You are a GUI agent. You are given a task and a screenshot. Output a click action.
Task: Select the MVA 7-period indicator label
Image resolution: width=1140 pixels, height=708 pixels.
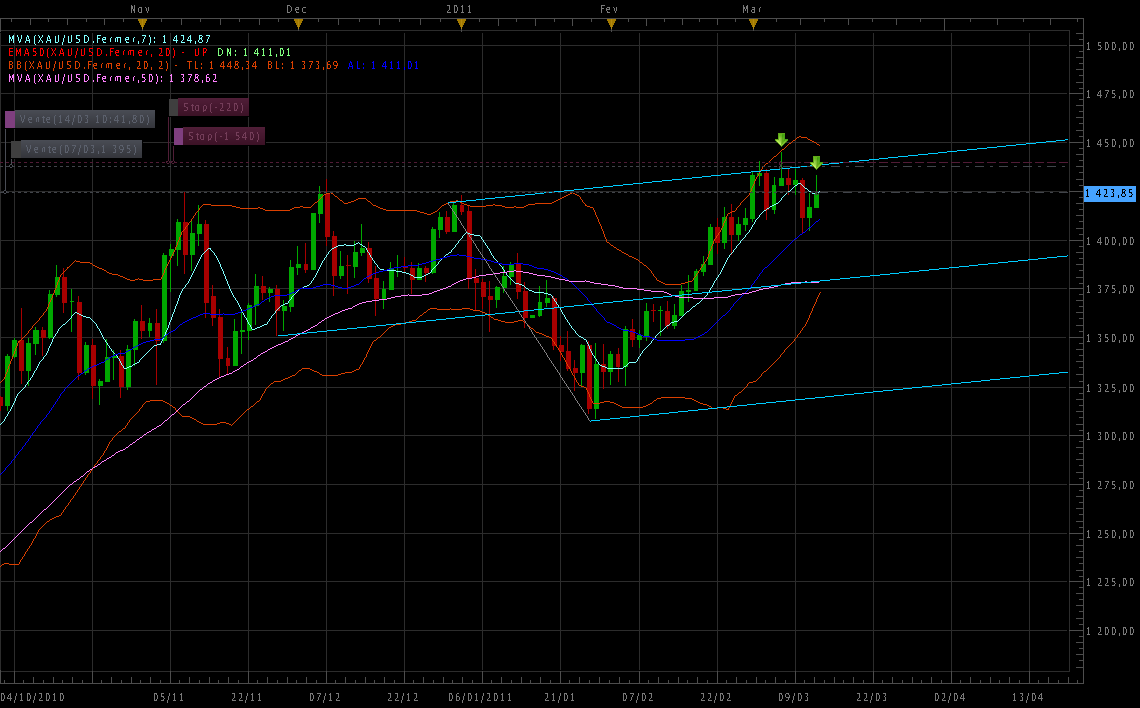click(108, 39)
